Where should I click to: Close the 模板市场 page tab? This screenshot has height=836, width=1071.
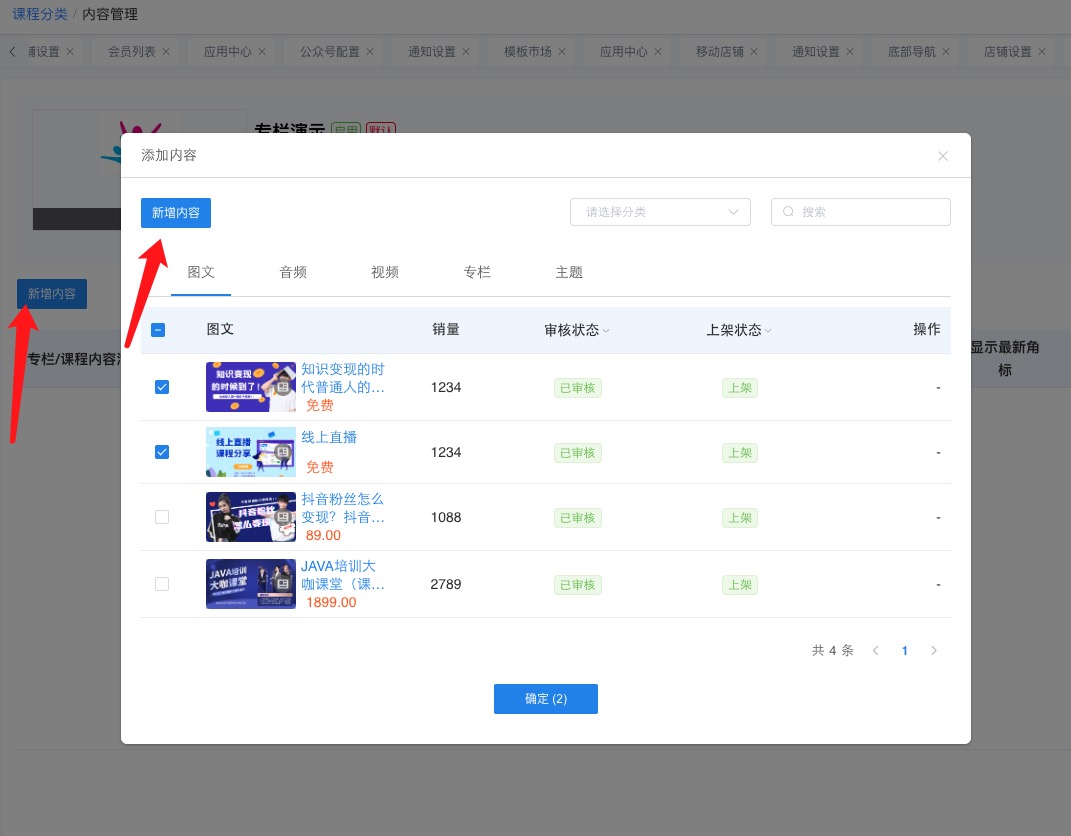(x=561, y=51)
